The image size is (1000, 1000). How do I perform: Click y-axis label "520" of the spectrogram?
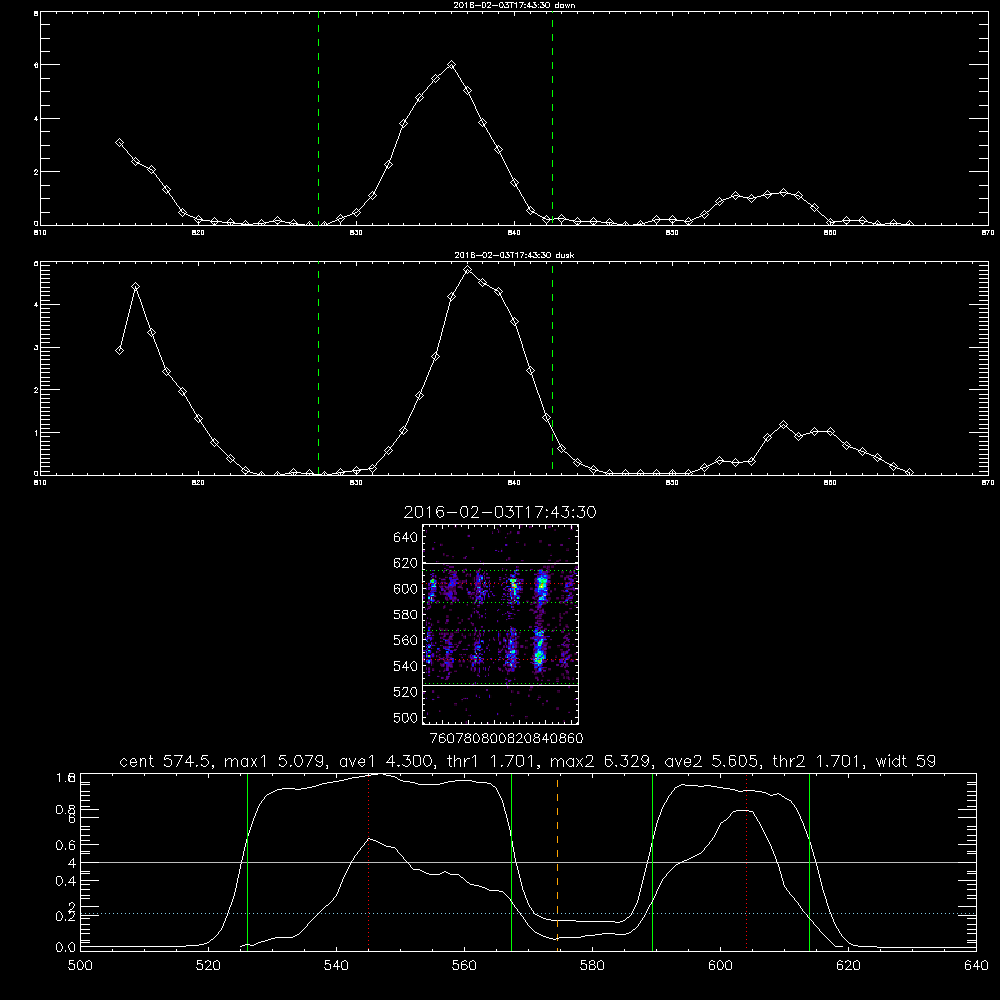pos(406,692)
